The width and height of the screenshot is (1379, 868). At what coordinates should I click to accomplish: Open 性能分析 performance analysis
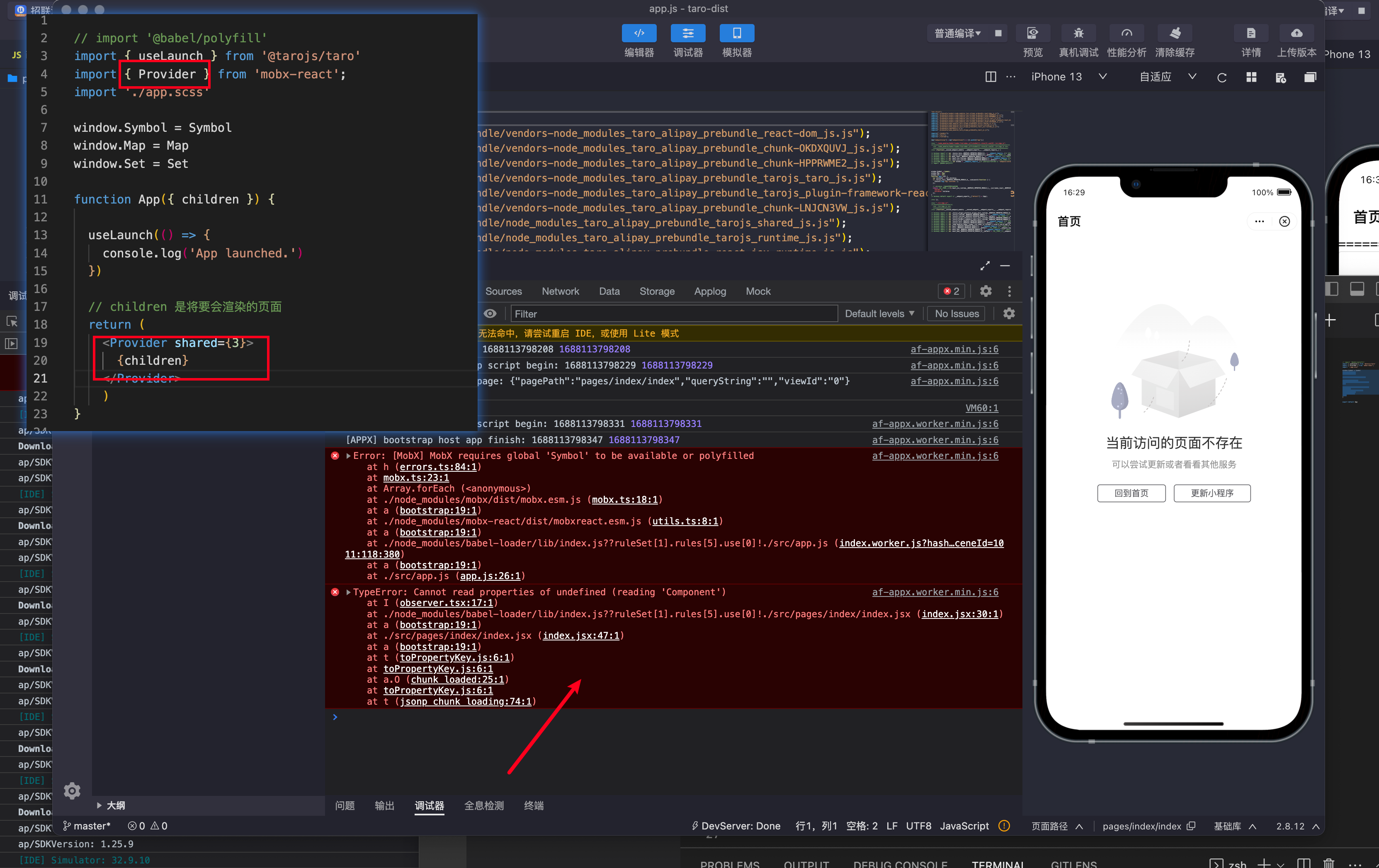tap(1127, 33)
